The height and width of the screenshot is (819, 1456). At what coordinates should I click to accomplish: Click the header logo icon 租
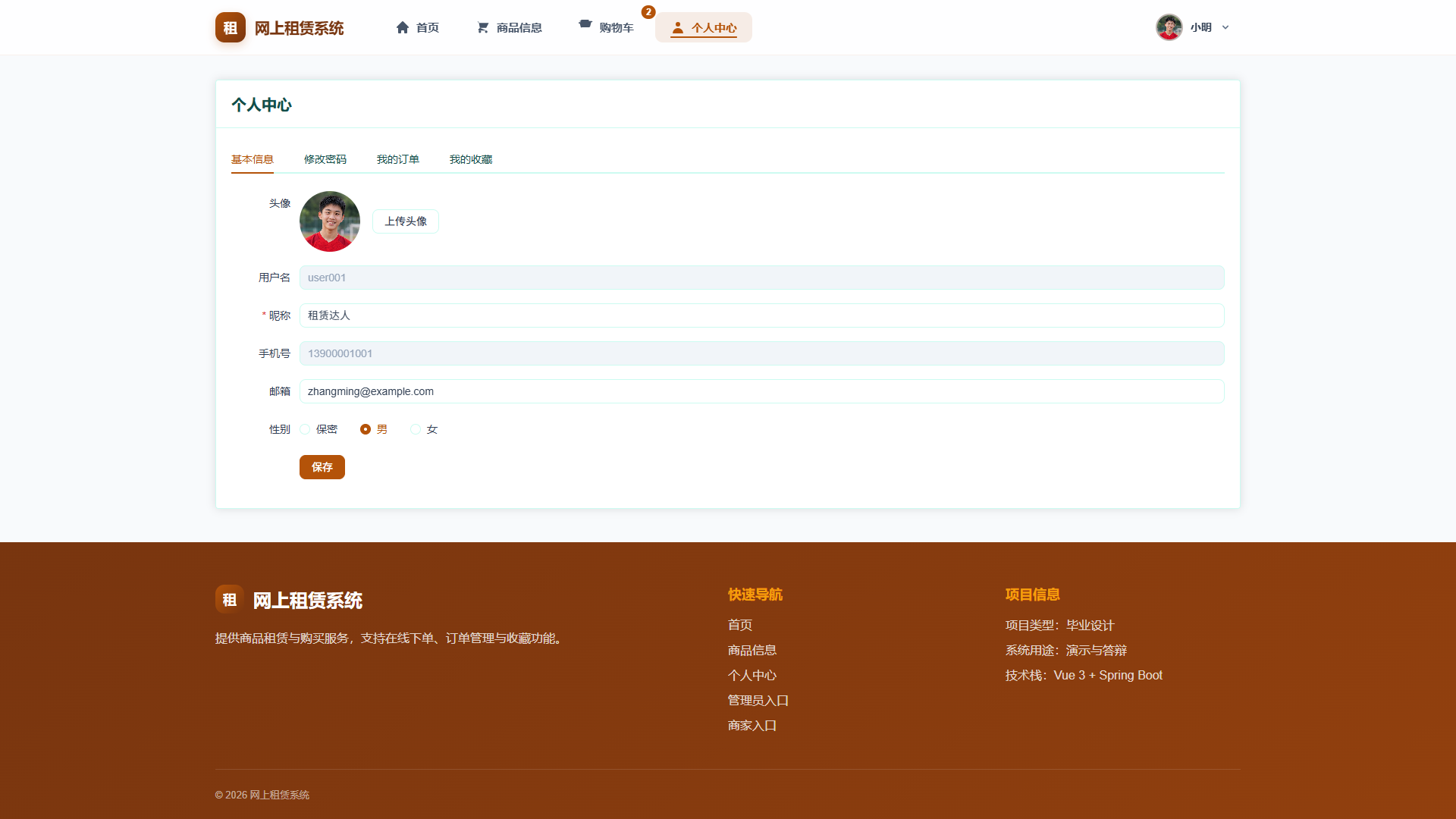[x=230, y=27]
